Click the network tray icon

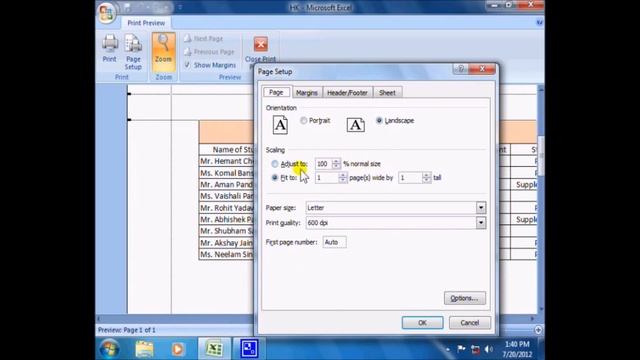(x=475, y=349)
